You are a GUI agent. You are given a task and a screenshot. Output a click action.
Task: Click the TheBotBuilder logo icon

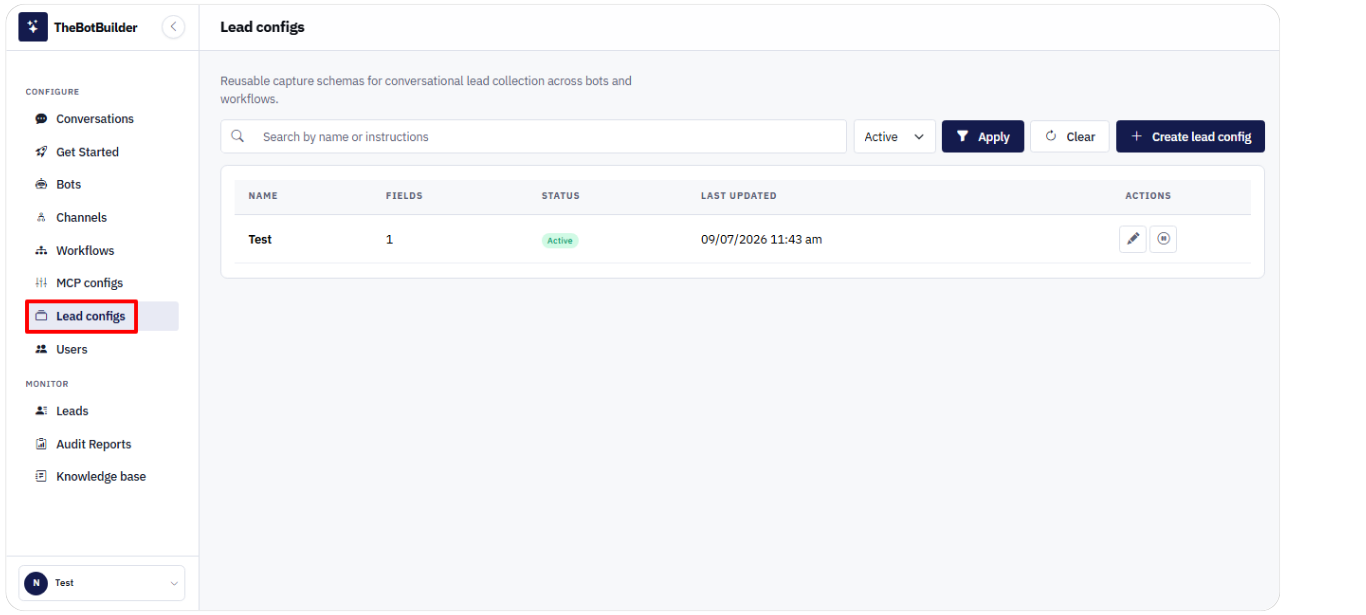coord(33,27)
